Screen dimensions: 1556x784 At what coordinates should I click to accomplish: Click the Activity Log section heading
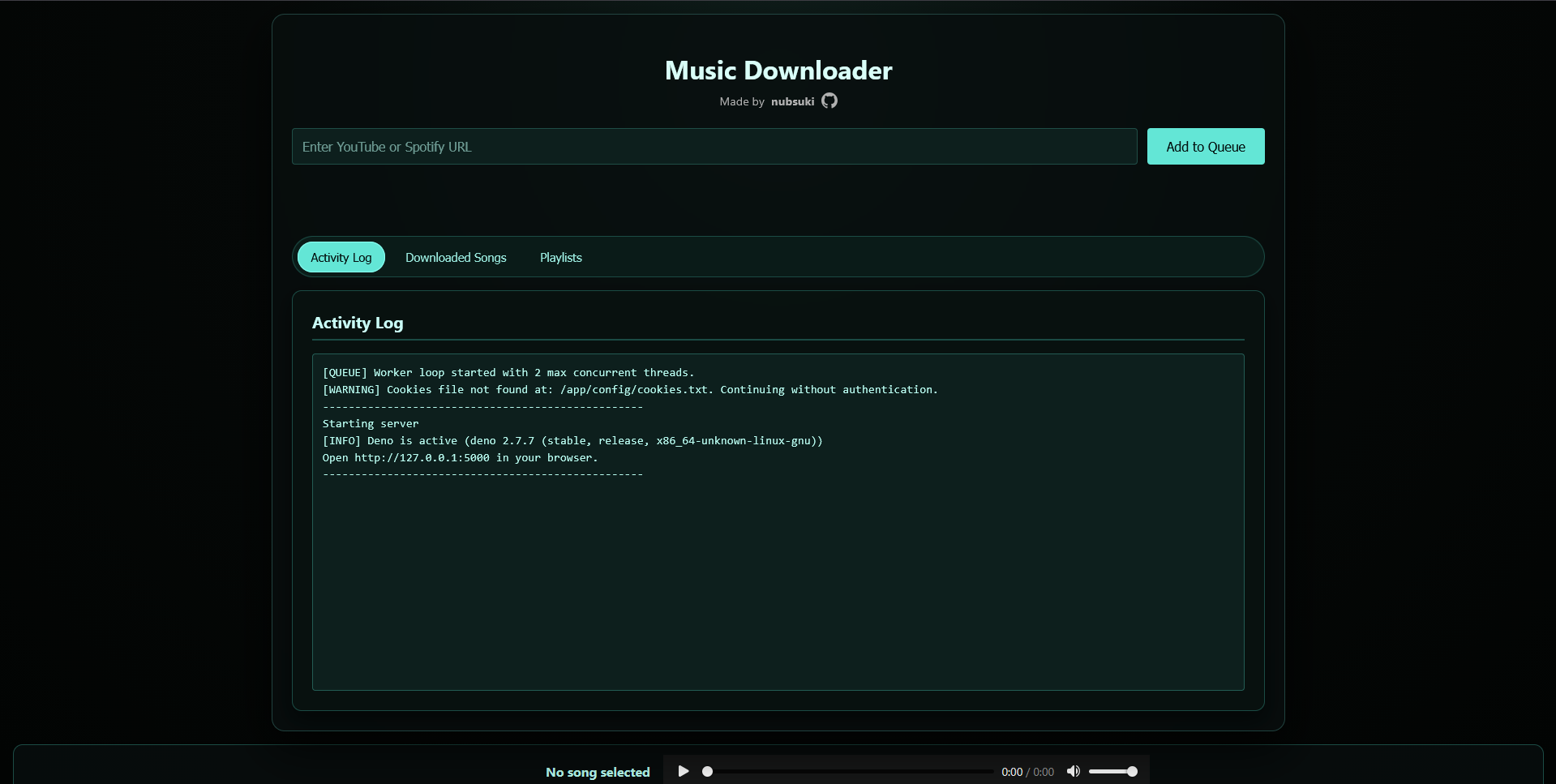pos(358,323)
